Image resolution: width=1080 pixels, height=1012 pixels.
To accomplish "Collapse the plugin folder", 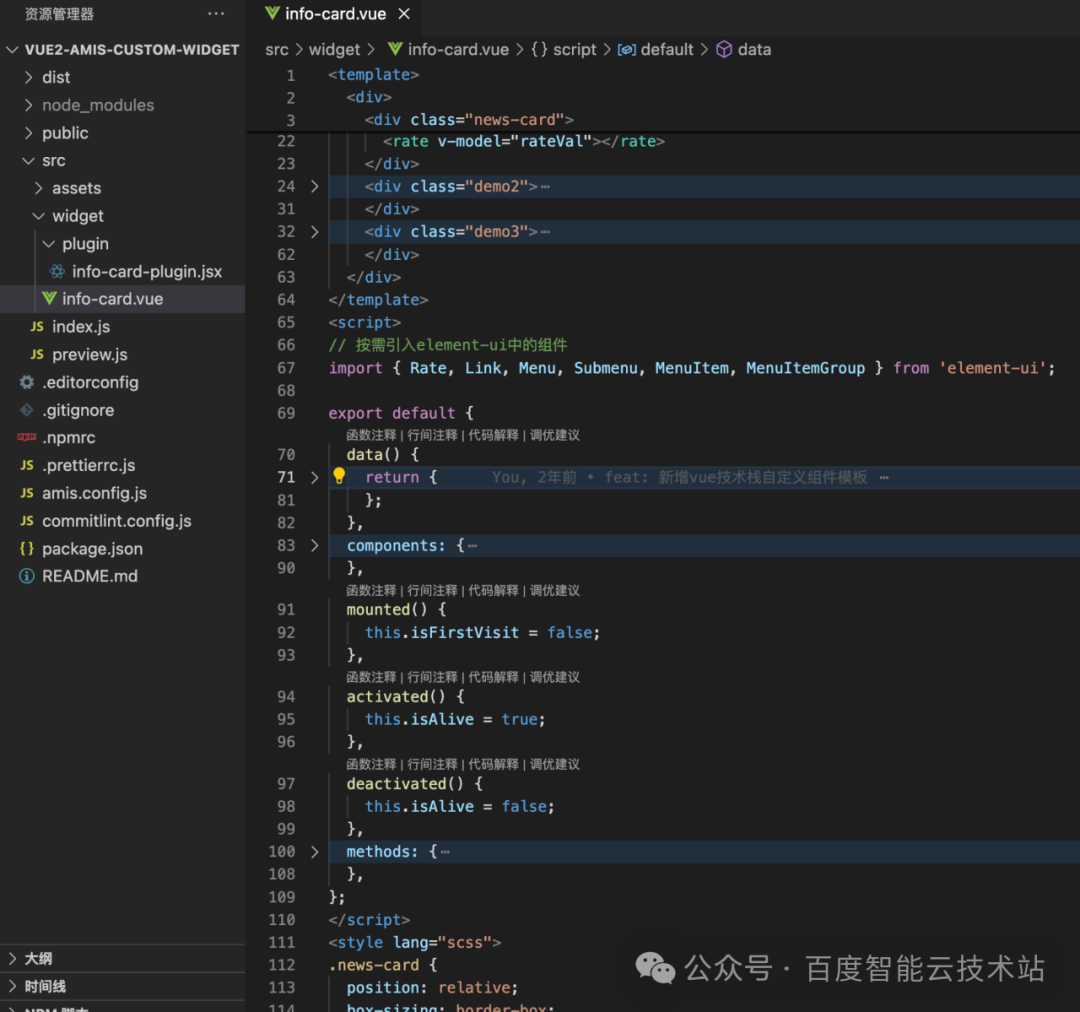I will (49, 243).
